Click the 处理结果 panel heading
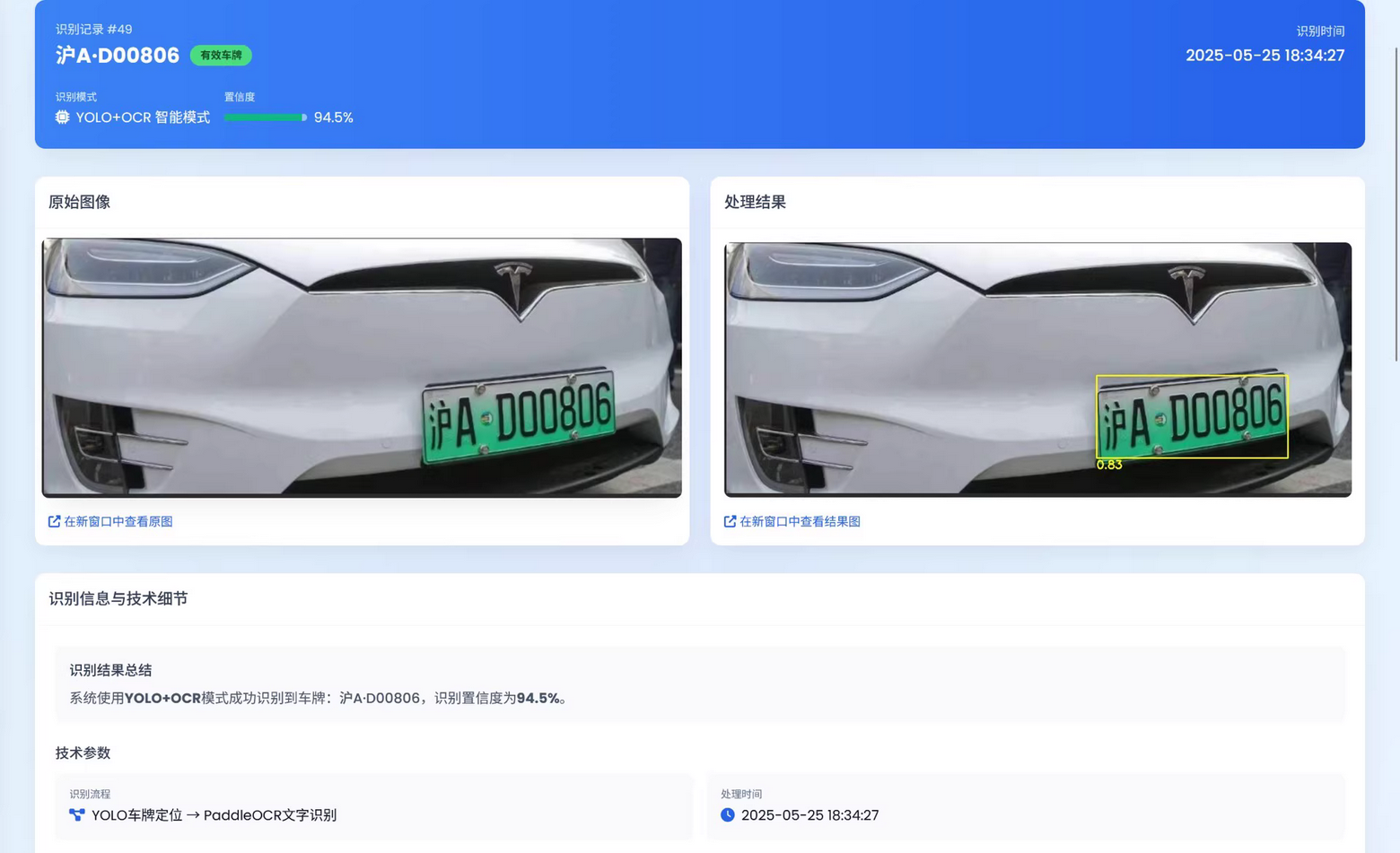Screen dimensions: 1400x853 point(755,203)
